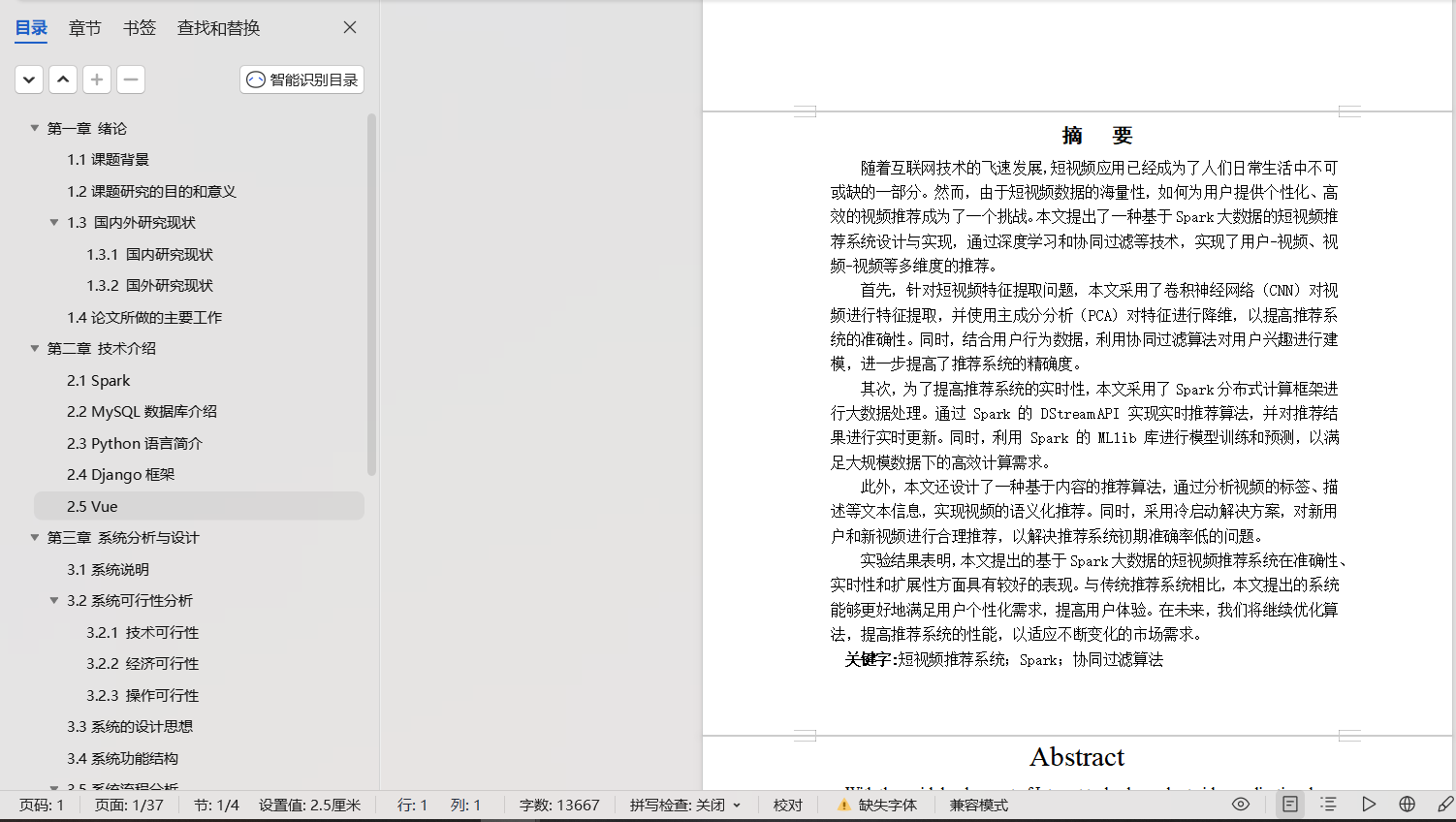
Task: Open the 查找和替换 tab
Action: [x=218, y=28]
